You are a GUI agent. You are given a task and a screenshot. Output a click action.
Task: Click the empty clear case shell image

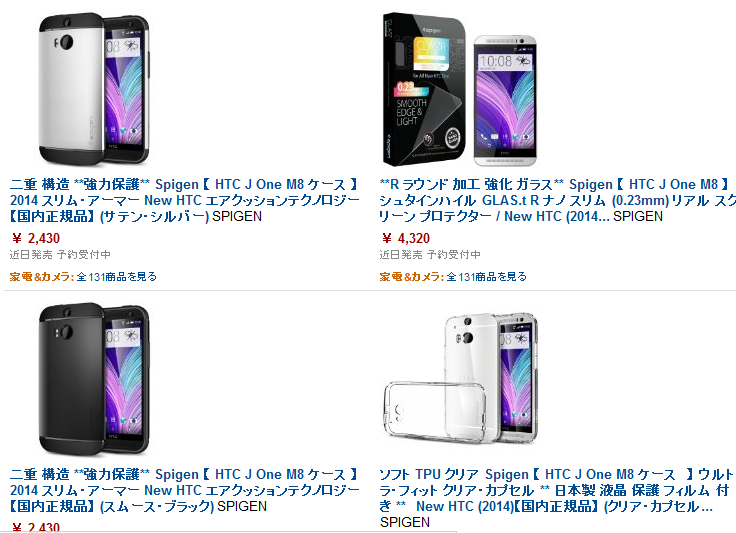point(435,413)
